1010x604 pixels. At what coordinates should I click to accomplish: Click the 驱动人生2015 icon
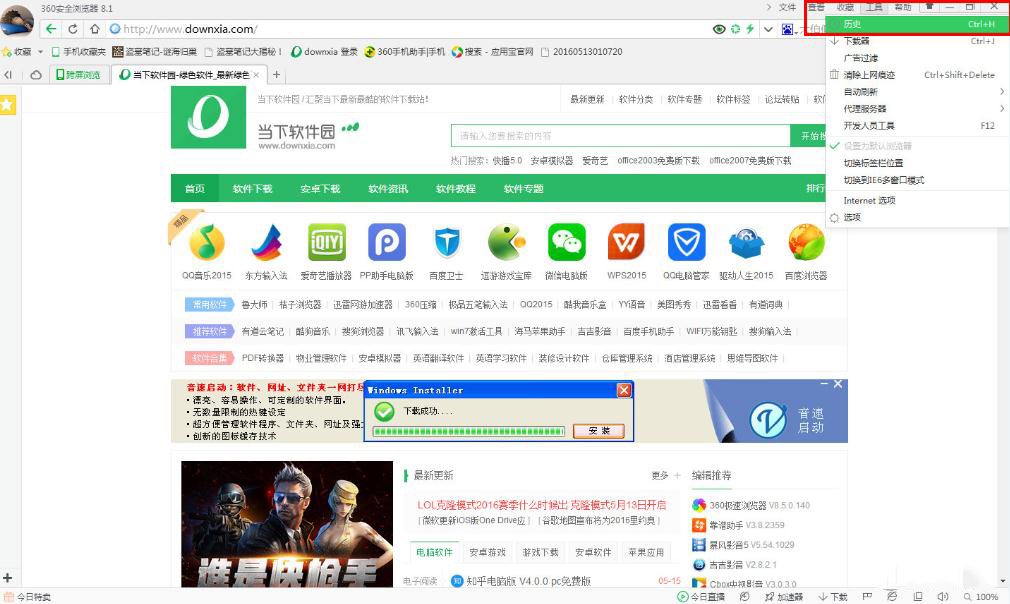point(746,242)
